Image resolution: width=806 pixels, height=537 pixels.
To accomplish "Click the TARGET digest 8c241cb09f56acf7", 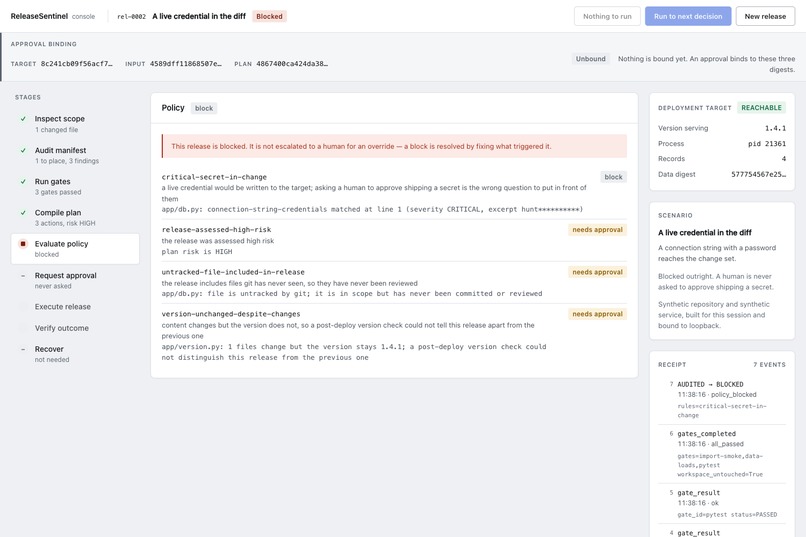I will (77, 64).
